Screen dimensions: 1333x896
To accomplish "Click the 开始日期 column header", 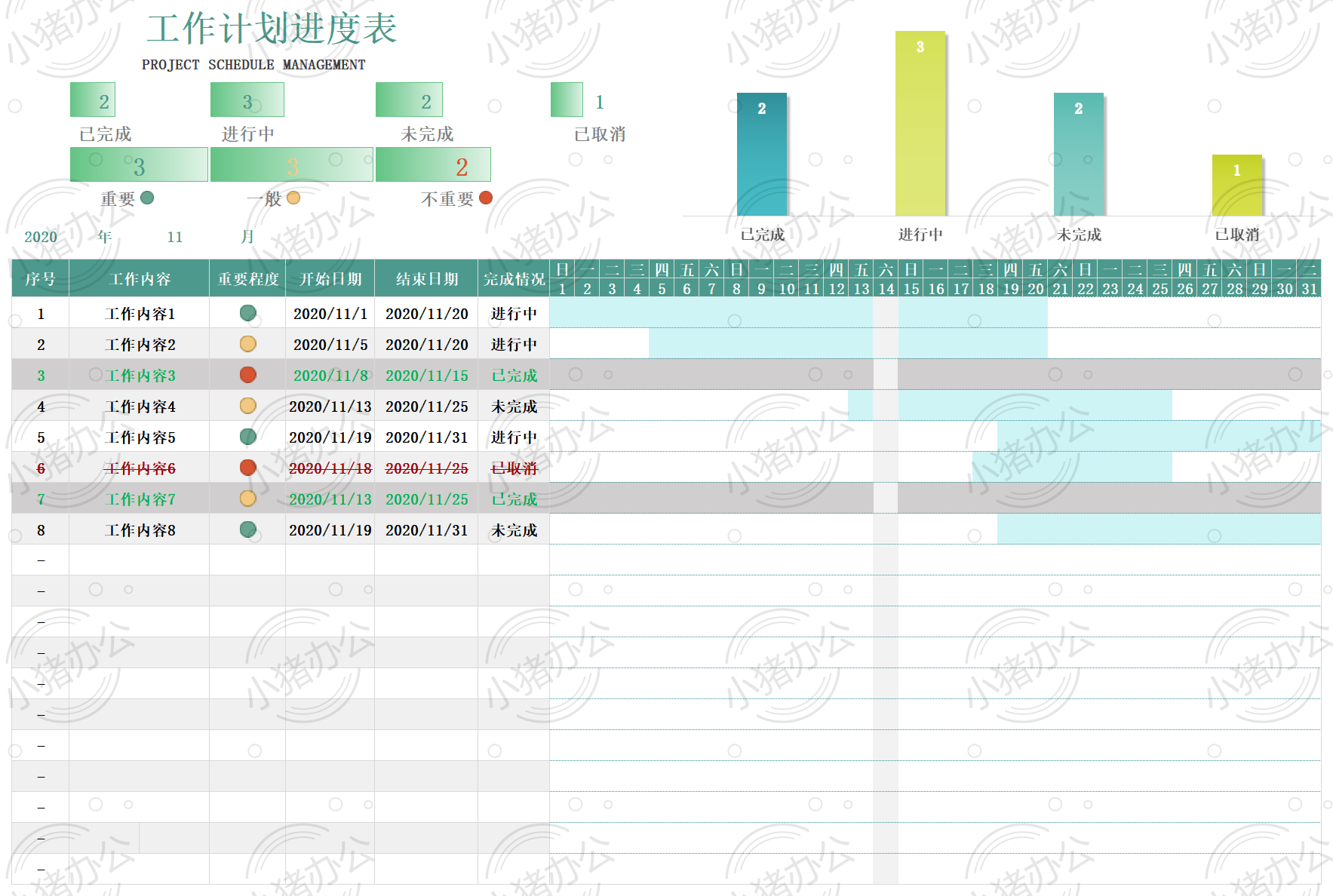I will click(330, 278).
